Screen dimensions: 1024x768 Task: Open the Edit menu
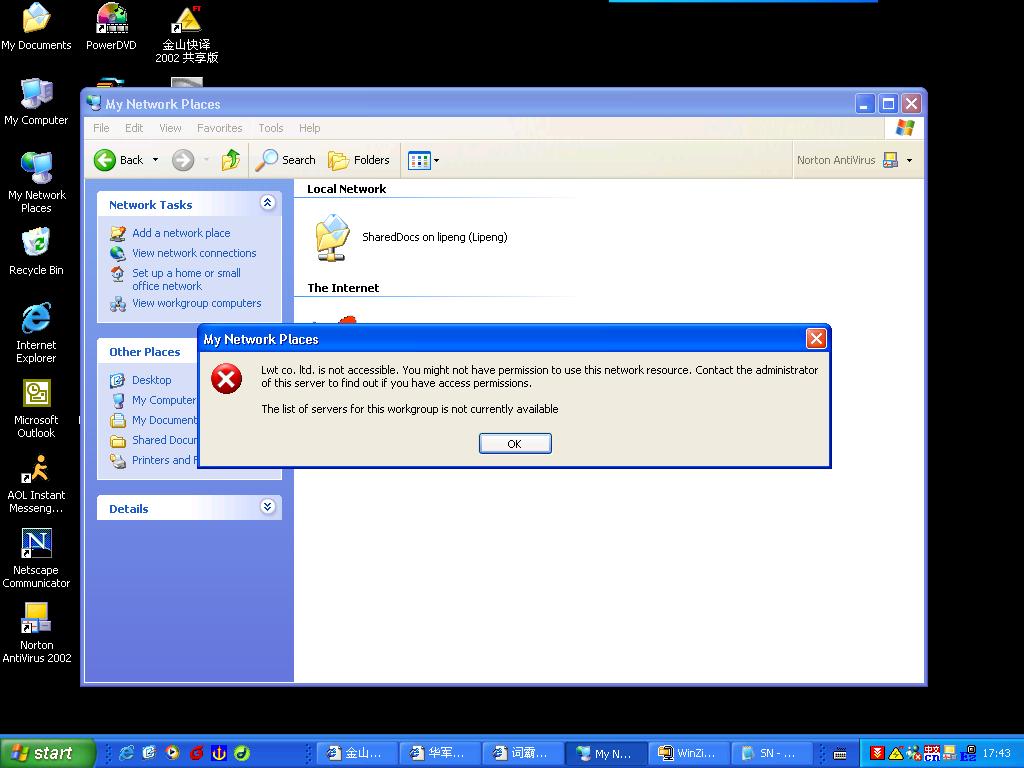[134, 128]
